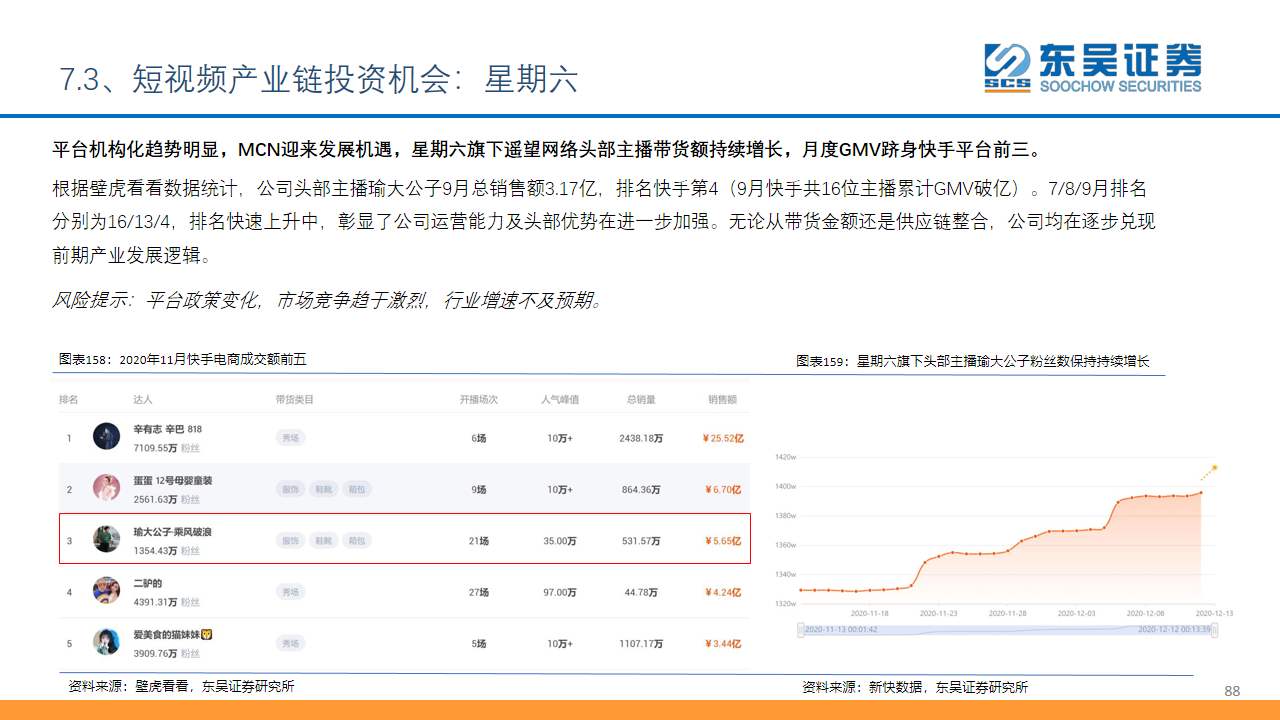Screen dimensions: 1280x720
Task: Click avatar of 爱美食的猫妹妹
Action: pos(107,642)
